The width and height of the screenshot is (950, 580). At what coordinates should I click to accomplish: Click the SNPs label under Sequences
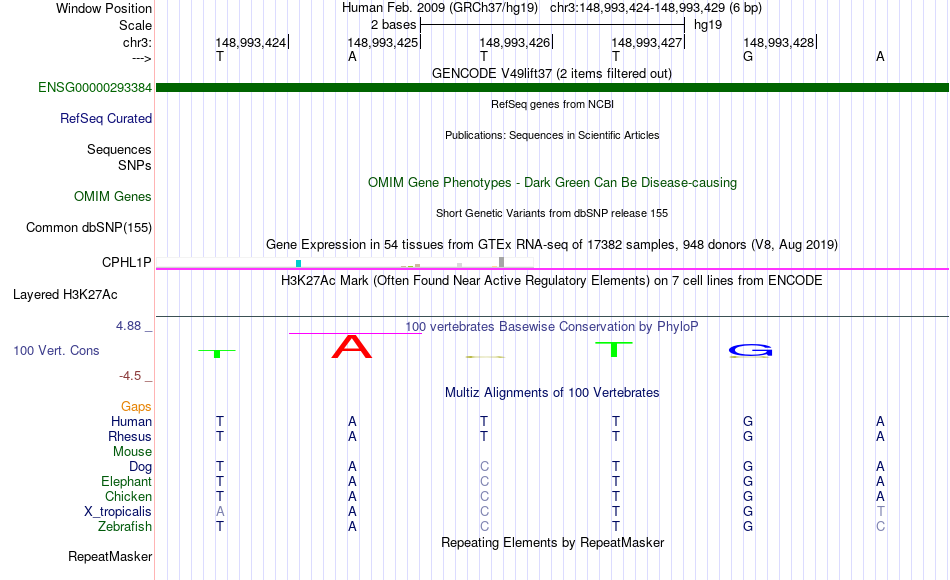tap(135, 165)
